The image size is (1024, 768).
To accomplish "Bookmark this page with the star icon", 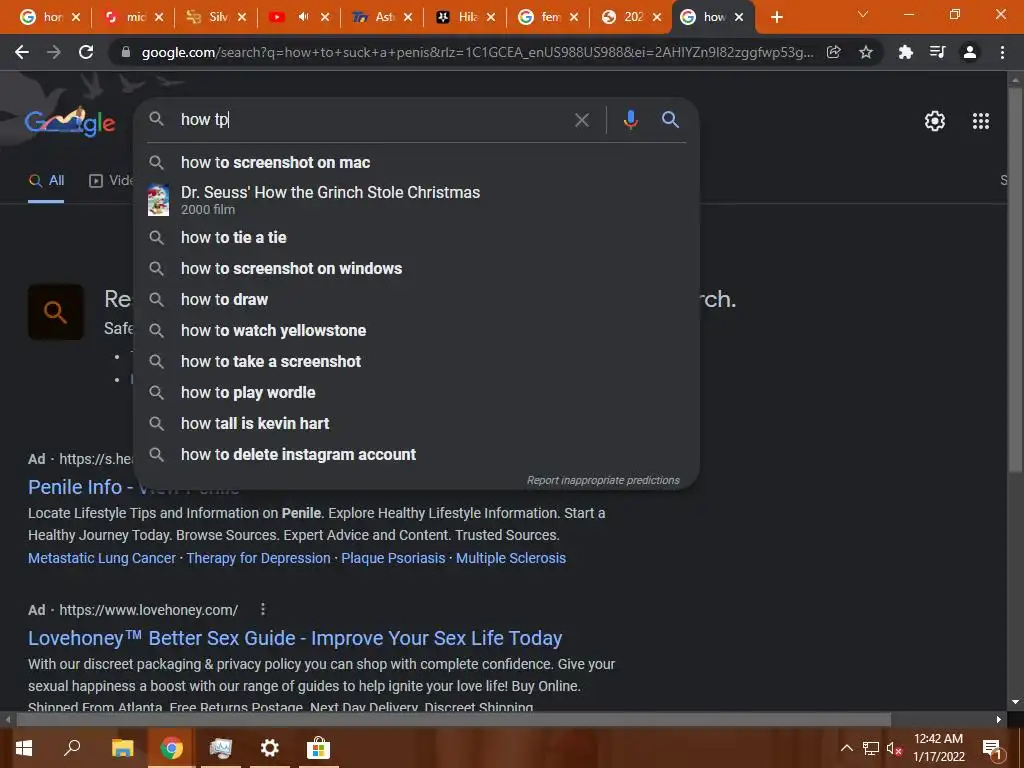I will [x=866, y=52].
